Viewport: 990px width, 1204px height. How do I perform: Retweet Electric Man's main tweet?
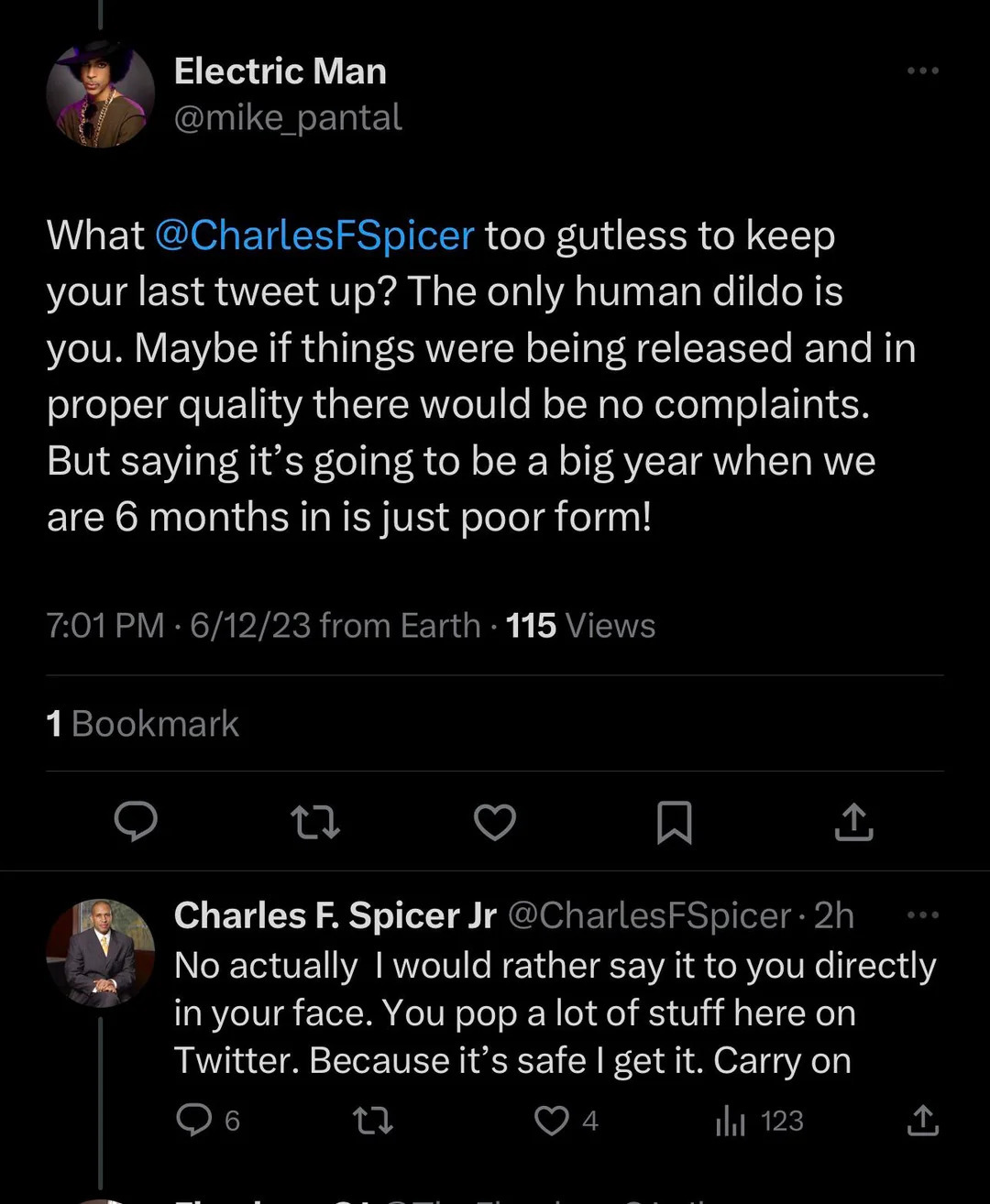coord(314,821)
